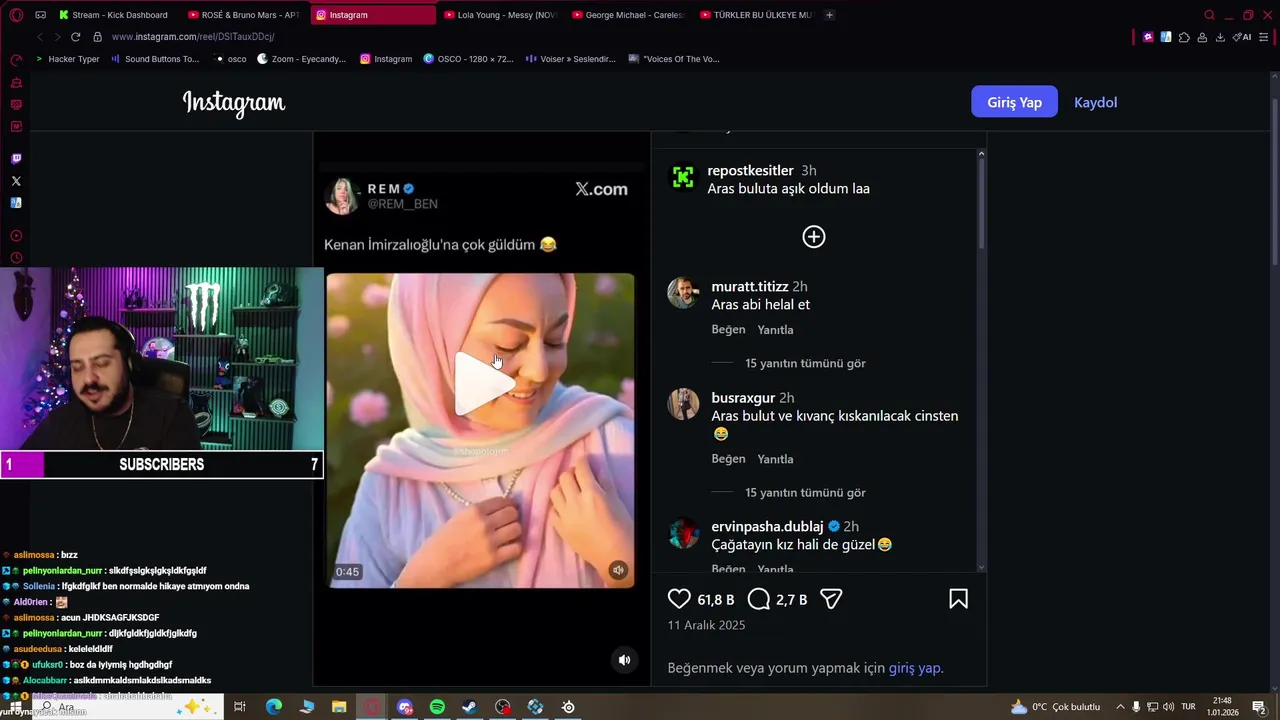Open comments via speech bubble icon
The image size is (1280, 720).
[759, 599]
